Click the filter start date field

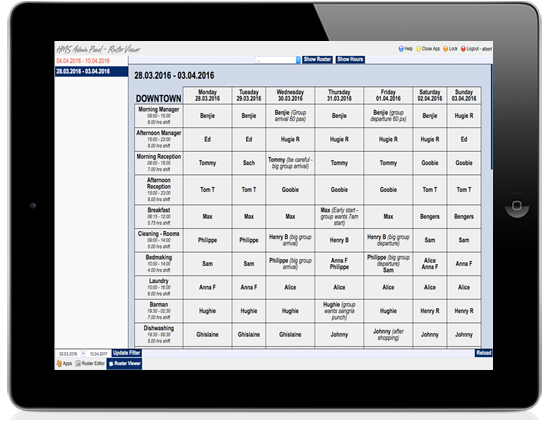point(68,354)
